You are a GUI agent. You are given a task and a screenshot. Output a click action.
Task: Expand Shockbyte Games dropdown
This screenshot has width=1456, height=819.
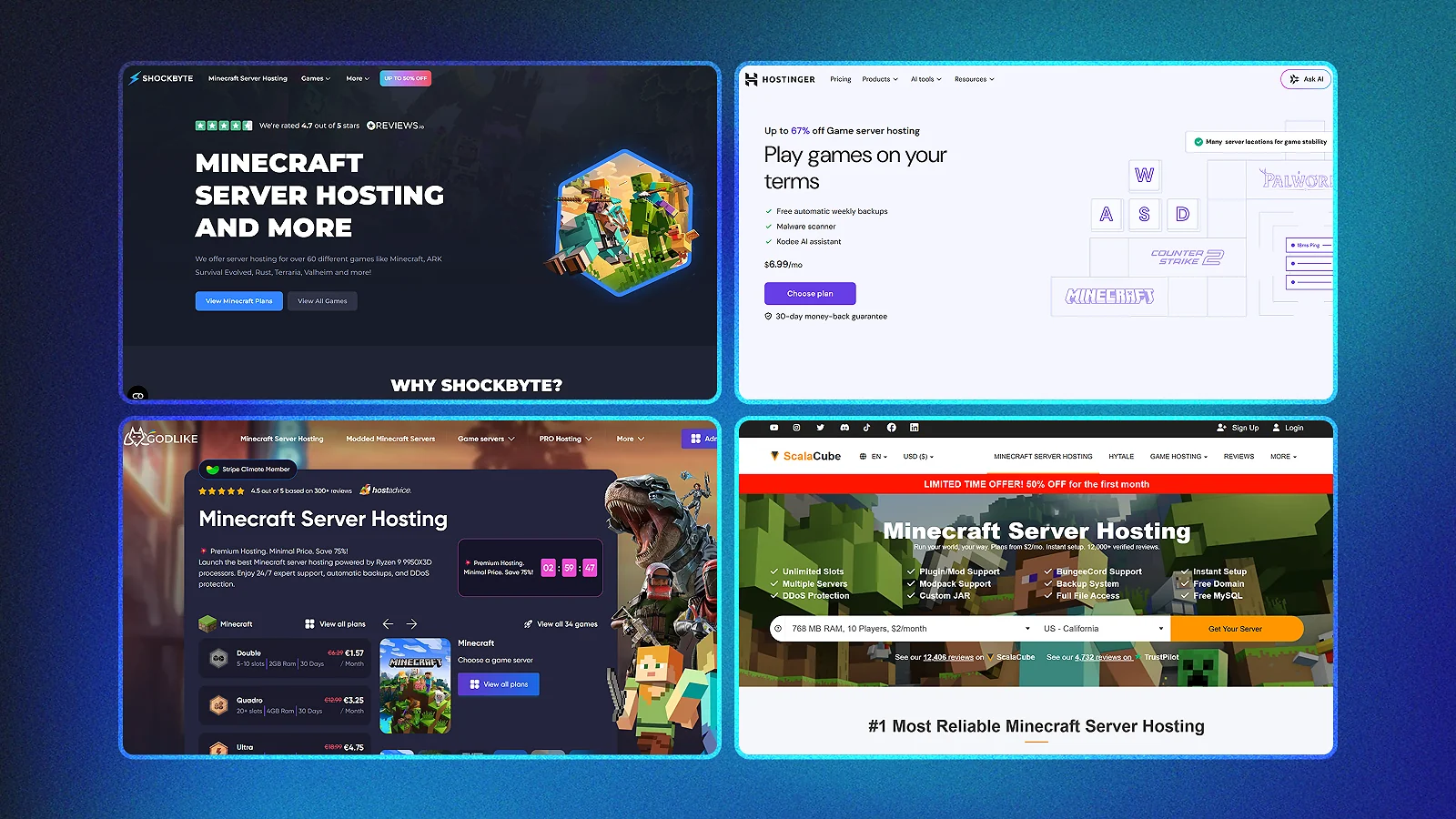316,78
